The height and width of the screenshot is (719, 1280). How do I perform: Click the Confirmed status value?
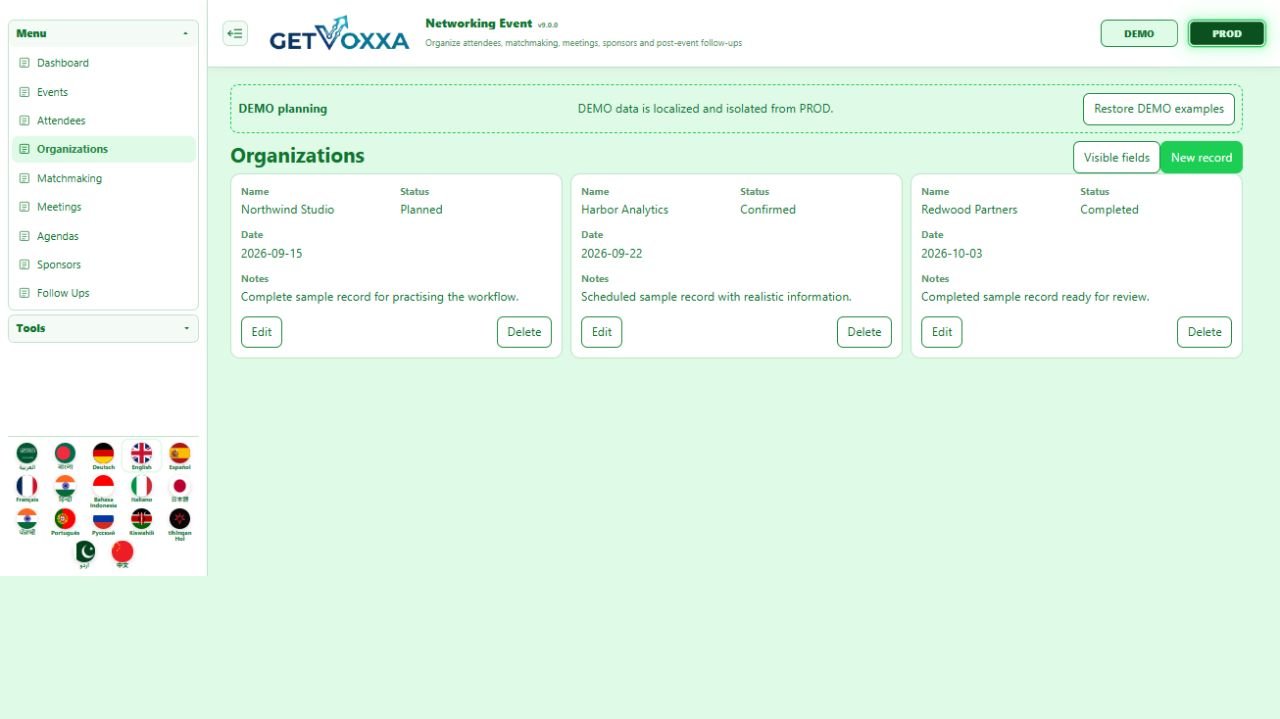(768, 210)
